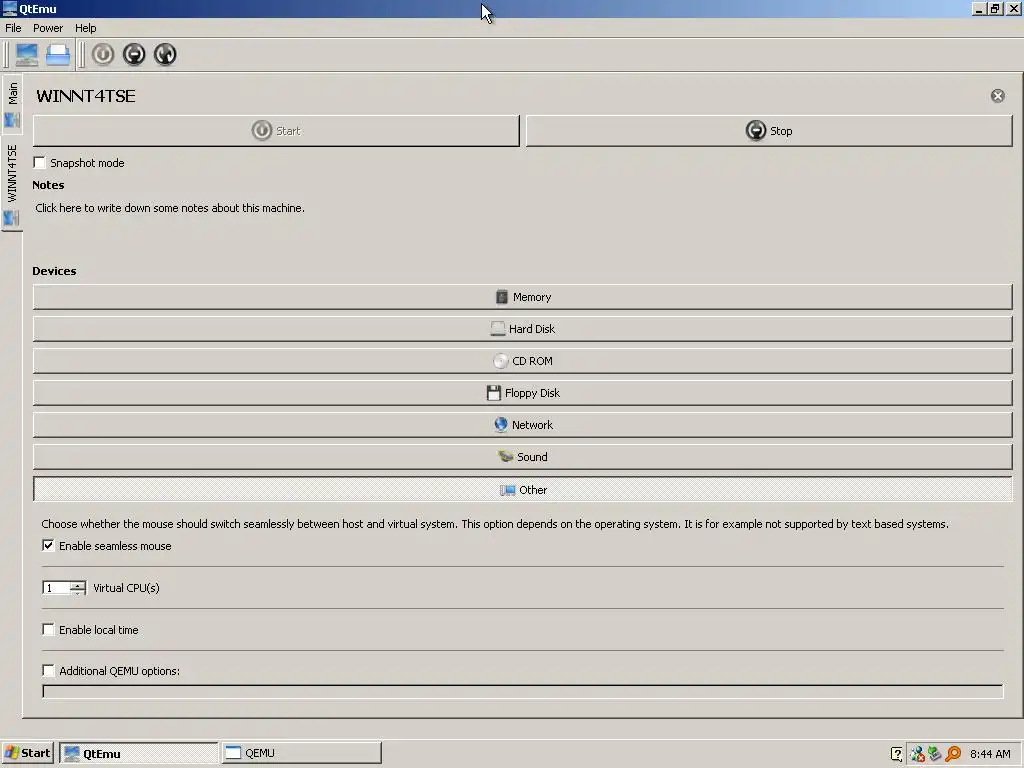1024x768 pixels.
Task: Collapse the Other device section
Action: pyautogui.click(x=522, y=490)
